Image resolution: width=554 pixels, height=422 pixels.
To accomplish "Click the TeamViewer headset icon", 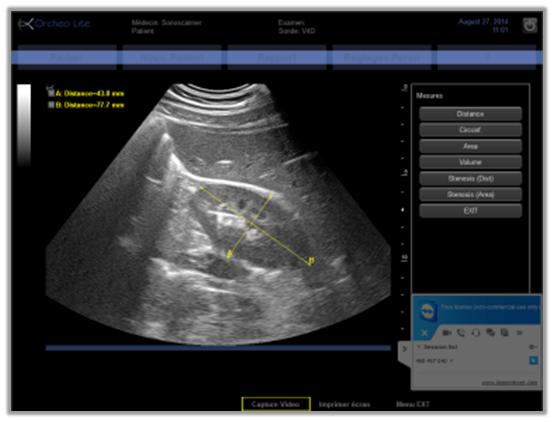I will click(x=476, y=333).
